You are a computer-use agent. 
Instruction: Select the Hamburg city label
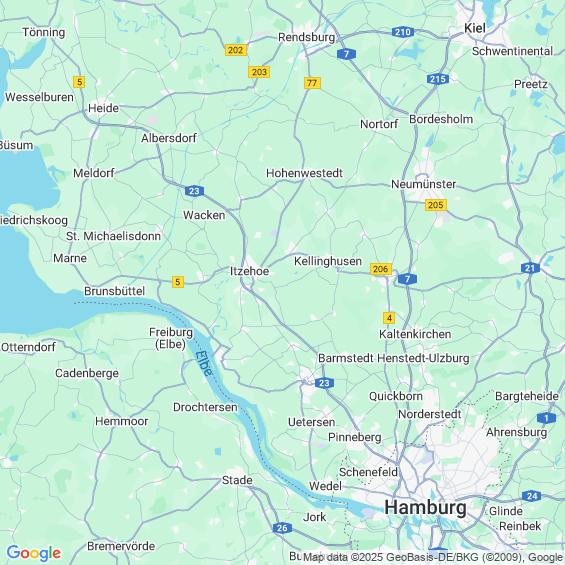[425, 508]
